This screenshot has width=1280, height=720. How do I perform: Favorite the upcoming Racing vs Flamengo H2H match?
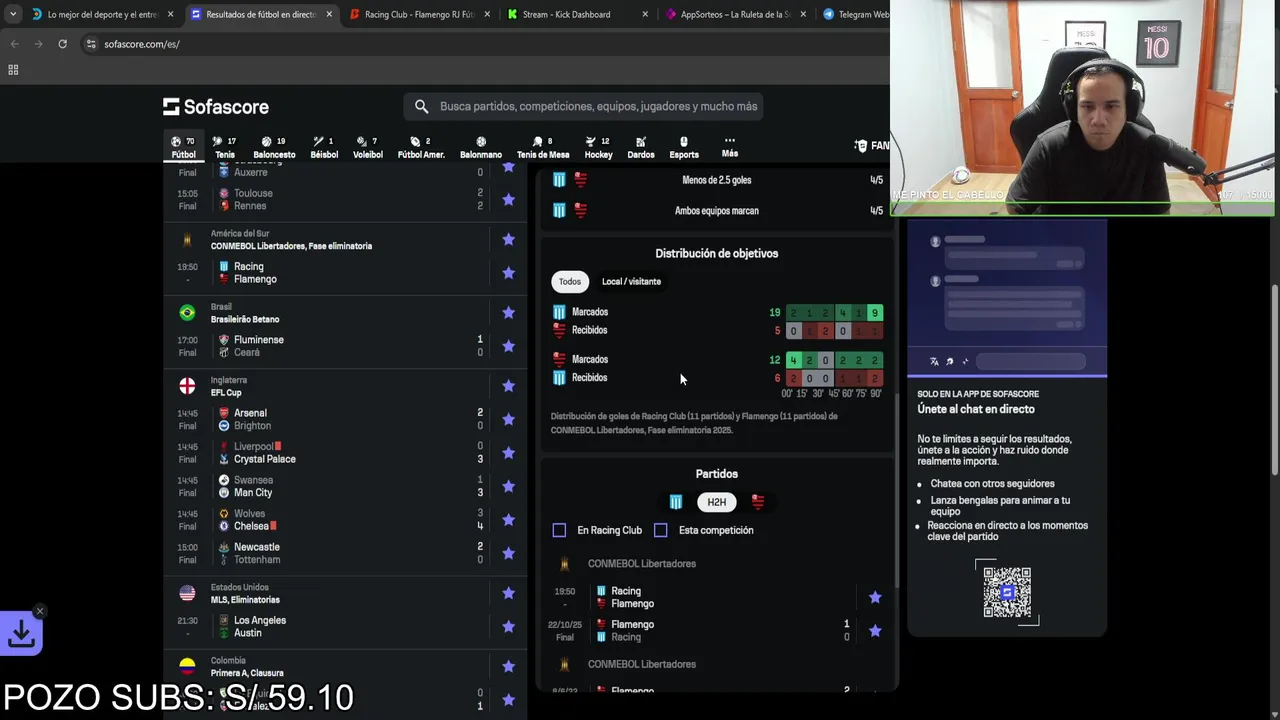(x=875, y=597)
